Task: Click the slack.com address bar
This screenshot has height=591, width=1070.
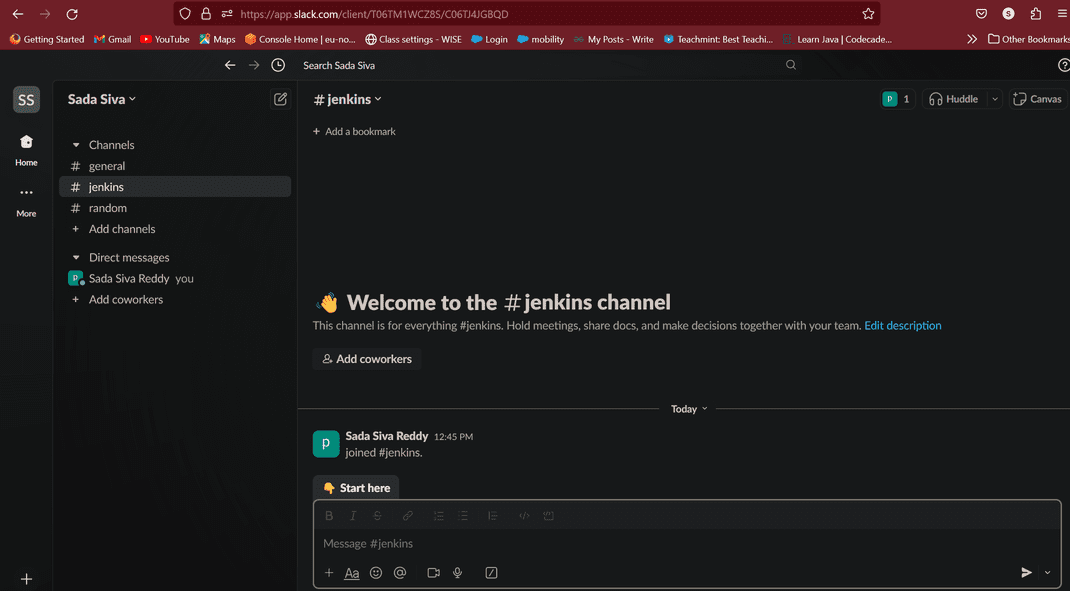Action: pos(525,14)
